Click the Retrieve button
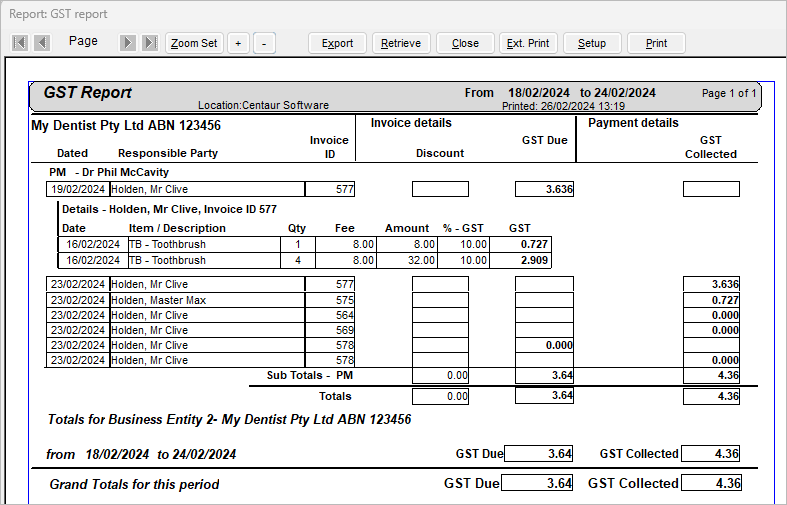The width and height of the screenshot is (787, 505). tap(401, 43)
